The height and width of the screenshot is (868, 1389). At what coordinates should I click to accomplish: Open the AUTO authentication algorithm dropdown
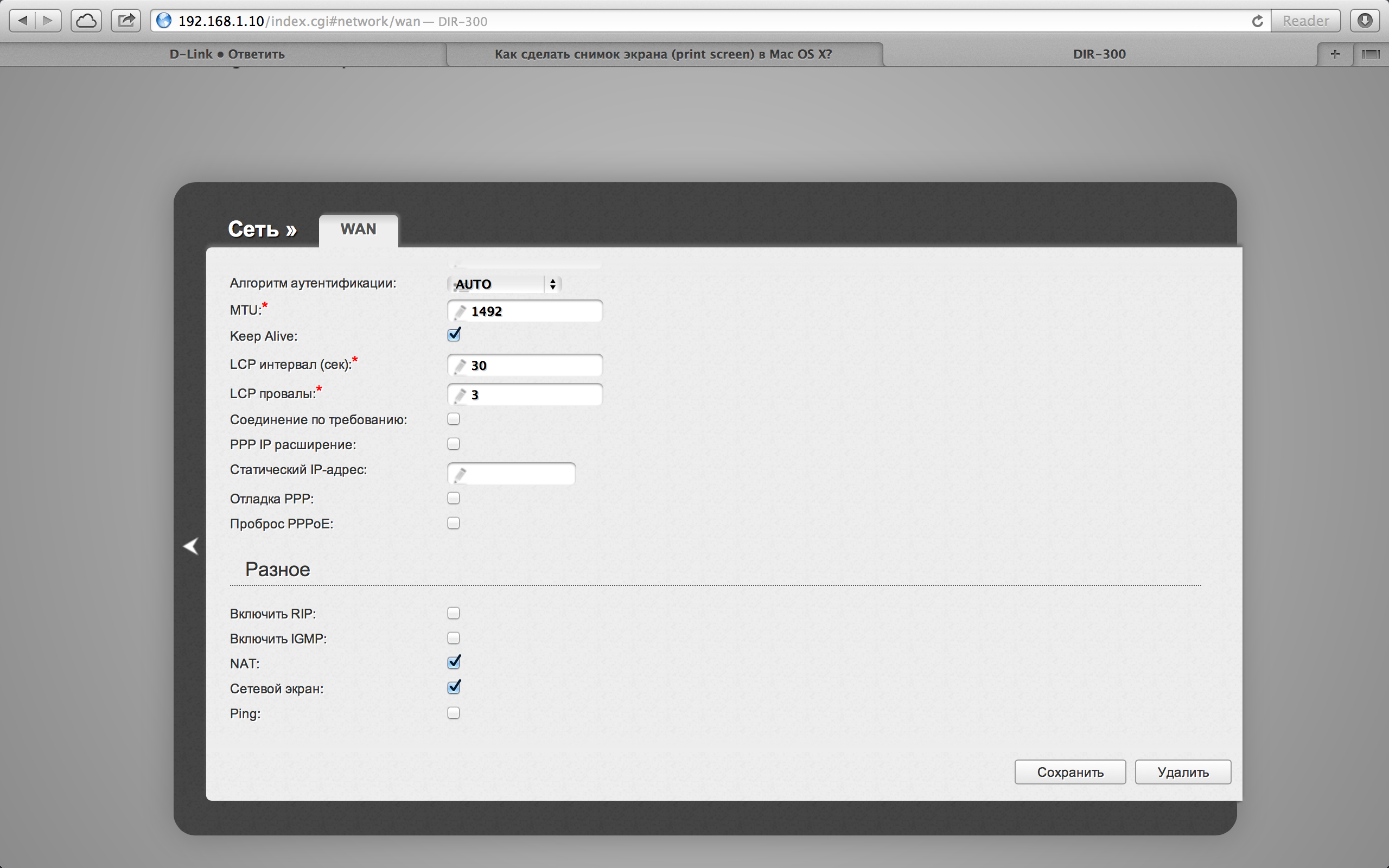pos(504,284)
